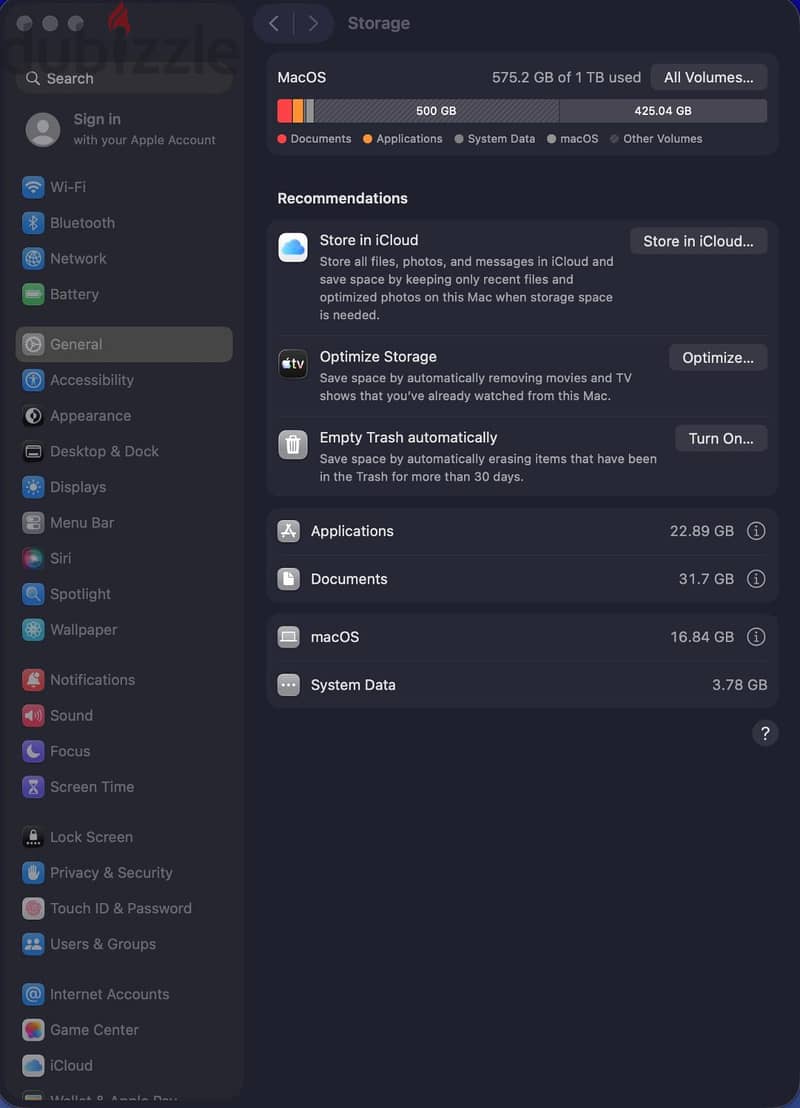
Task: Open the Siri icon
Action: 33,558
